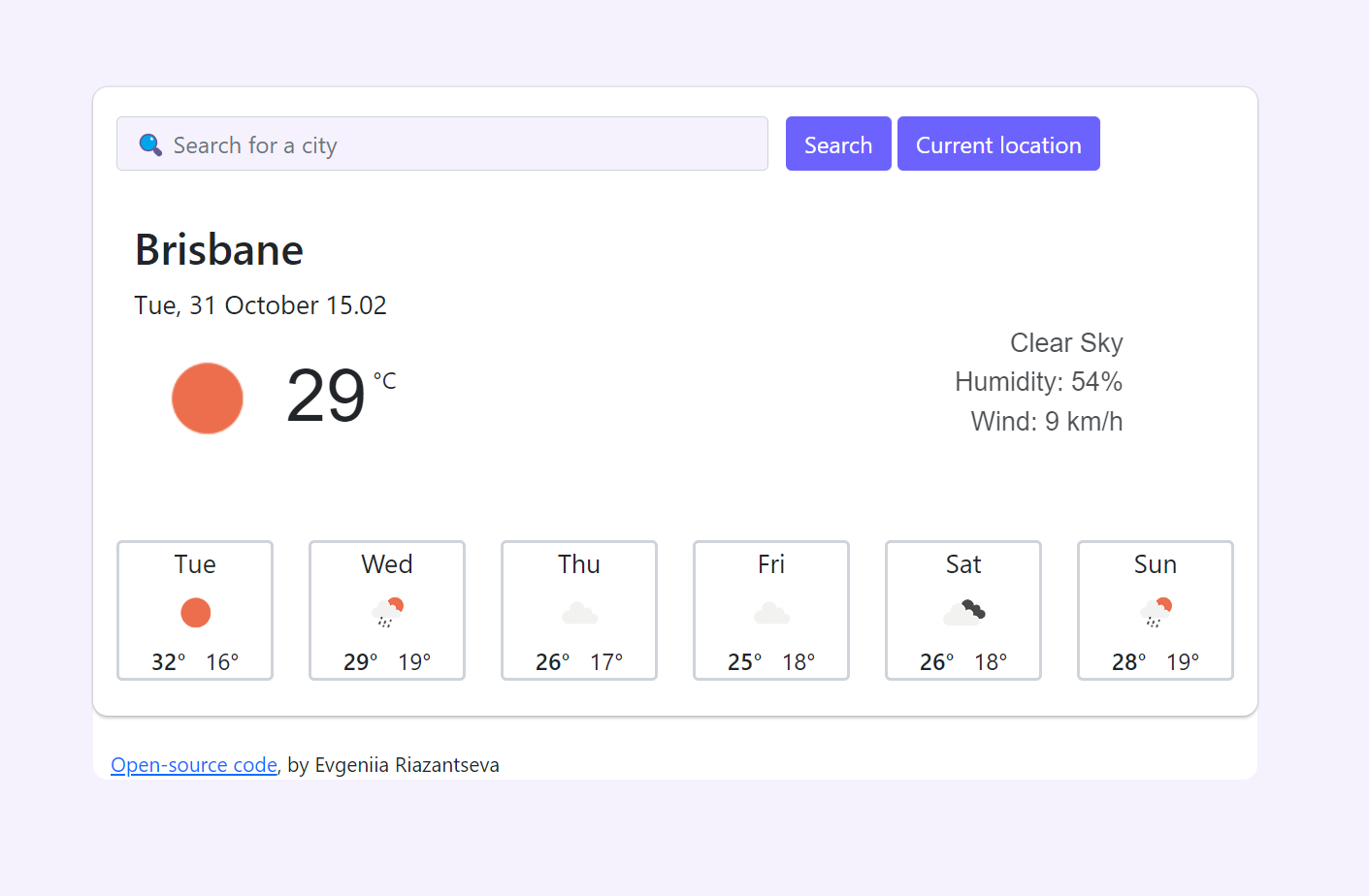The width and height of the screenshot is (1369, 896).
Task: Click Friday's cloud icon
Action: (770, 612)
